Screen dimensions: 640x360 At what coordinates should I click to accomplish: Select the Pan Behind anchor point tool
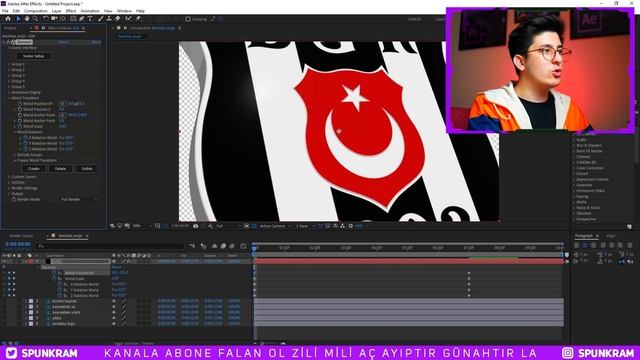[63, 19]
